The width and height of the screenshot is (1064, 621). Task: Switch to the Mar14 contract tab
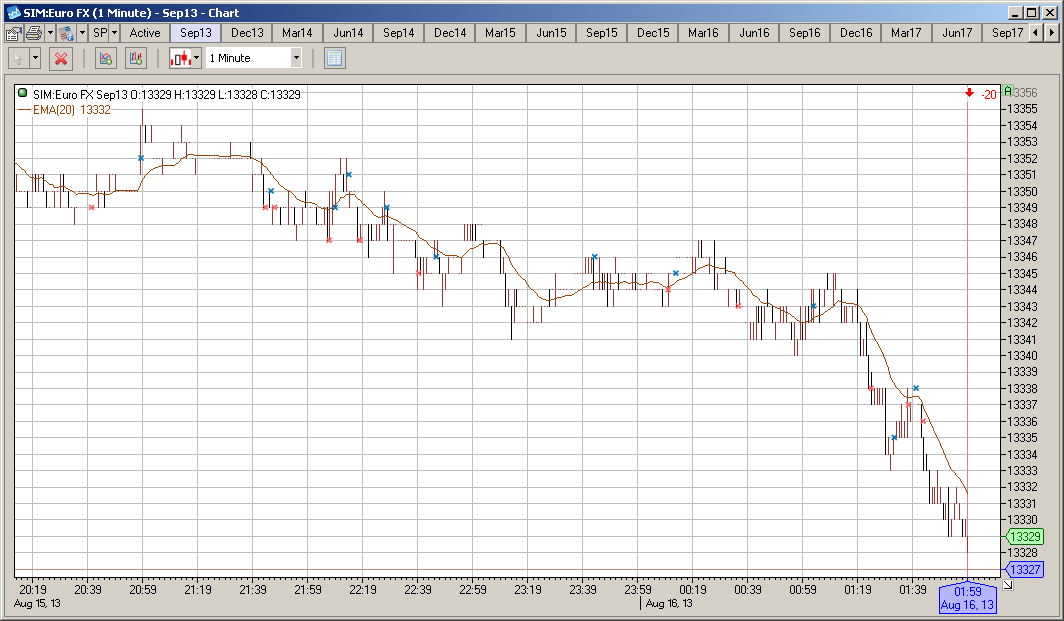pyautogui.click(x=297, y=33)
